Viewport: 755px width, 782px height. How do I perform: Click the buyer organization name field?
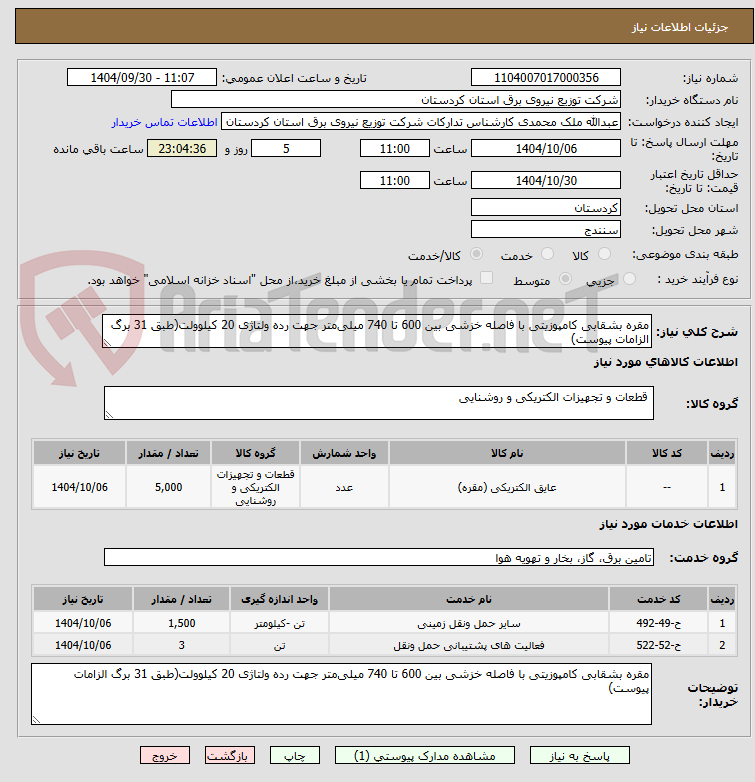396,100
